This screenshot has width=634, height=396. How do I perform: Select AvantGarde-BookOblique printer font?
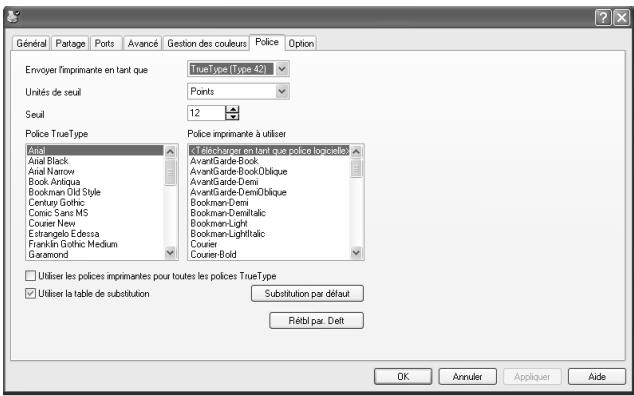pyautogui.click(x=269, y=172)
